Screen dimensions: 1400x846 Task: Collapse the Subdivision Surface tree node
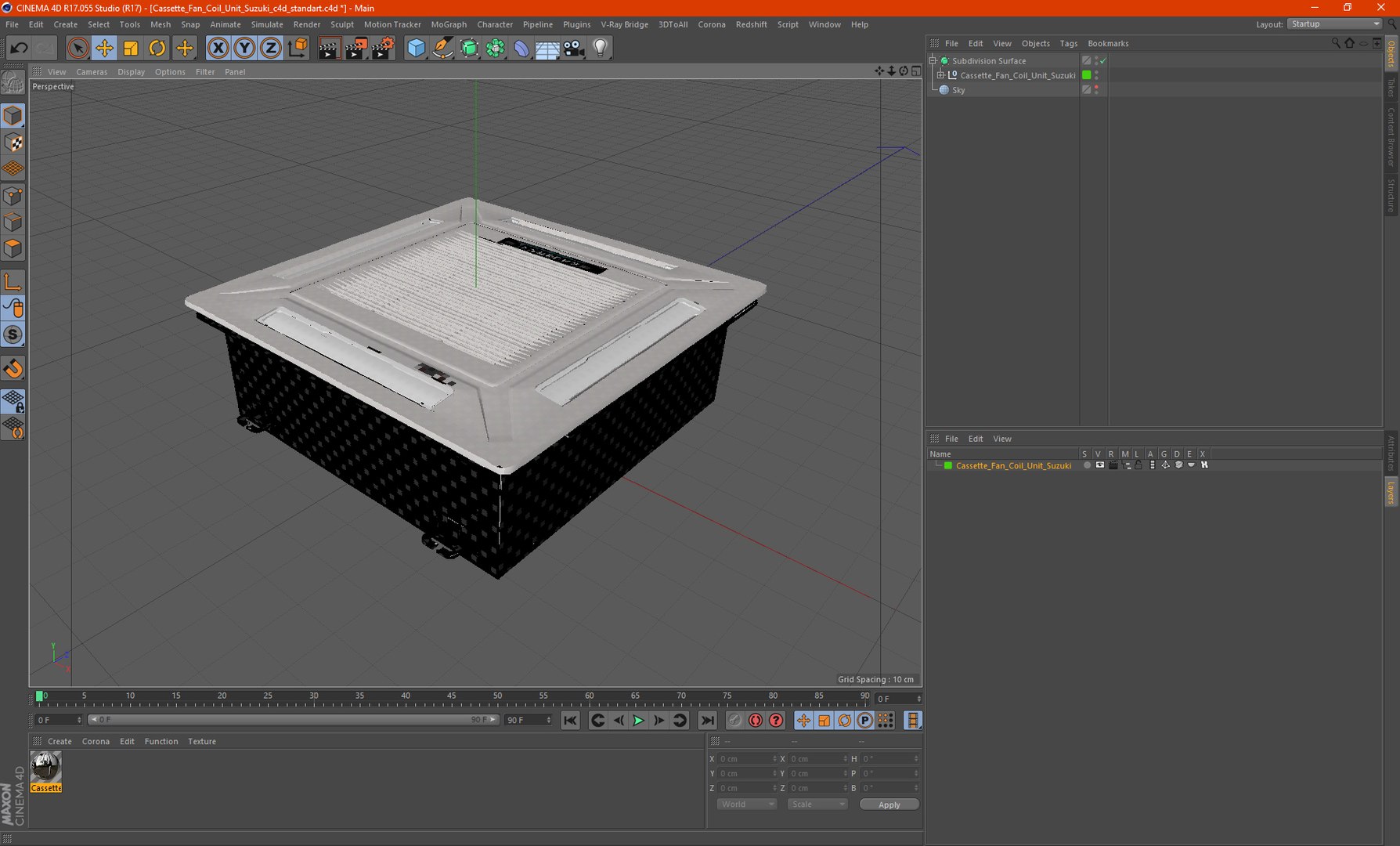pyautogui.click(x=933, y=60)
